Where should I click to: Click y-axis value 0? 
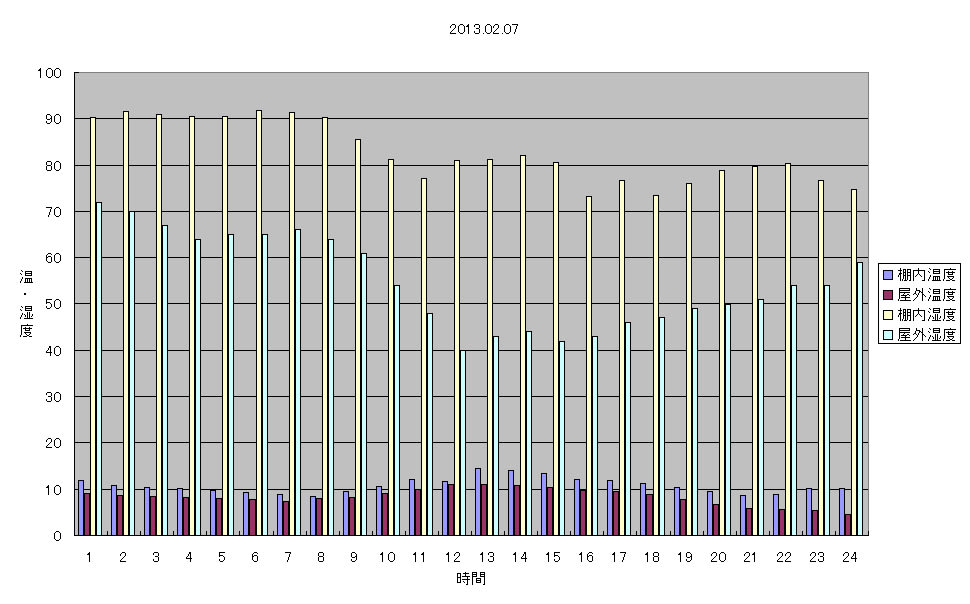click(x=58, y=536)
